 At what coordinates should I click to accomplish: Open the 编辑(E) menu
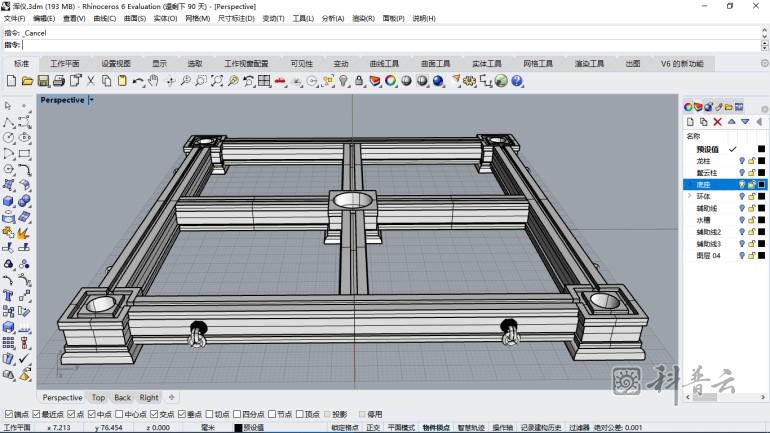coord(44,19)
